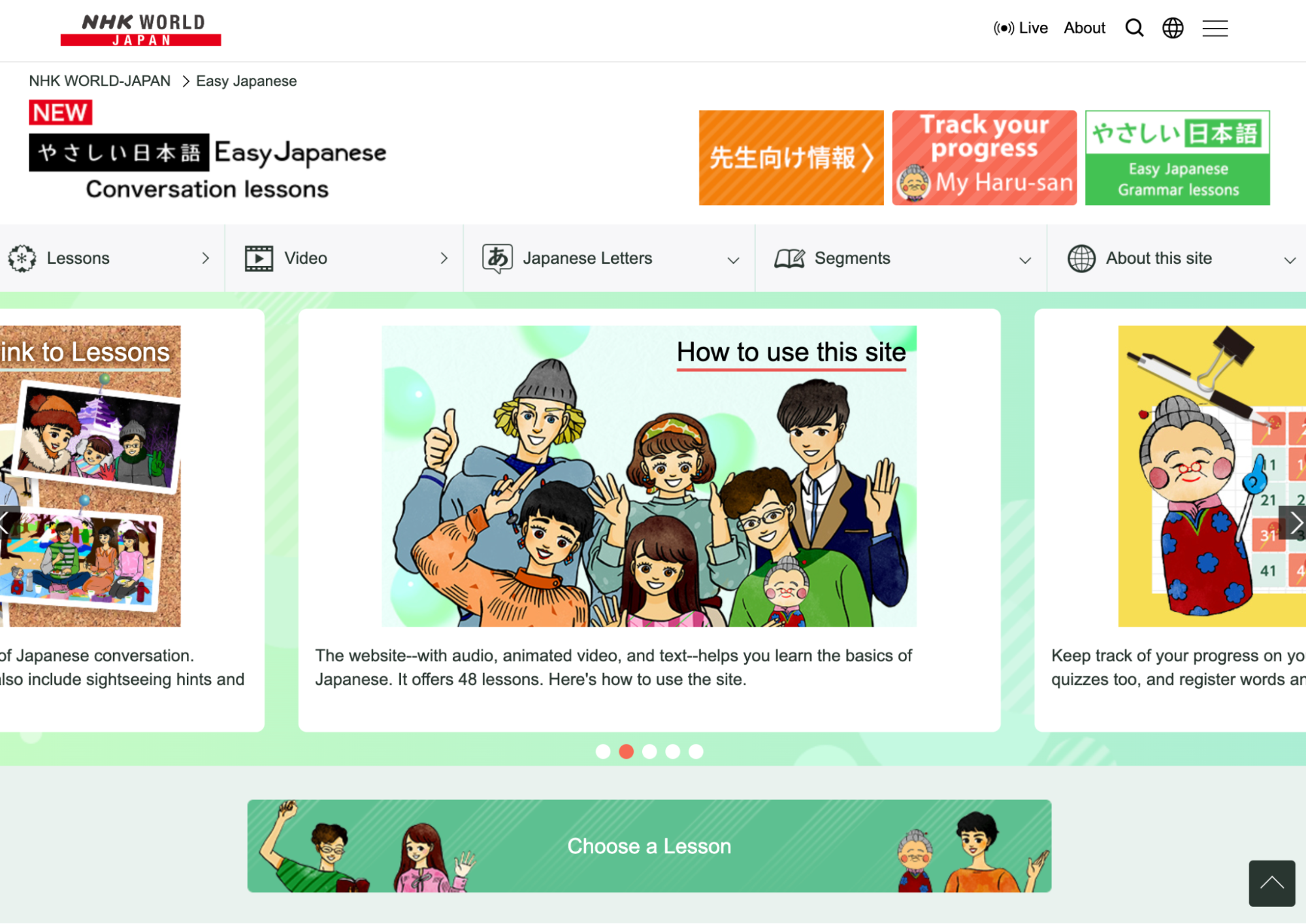Select the fifth carousel dot
Screen dimensions: 1306x924
[x=696, y=751]
